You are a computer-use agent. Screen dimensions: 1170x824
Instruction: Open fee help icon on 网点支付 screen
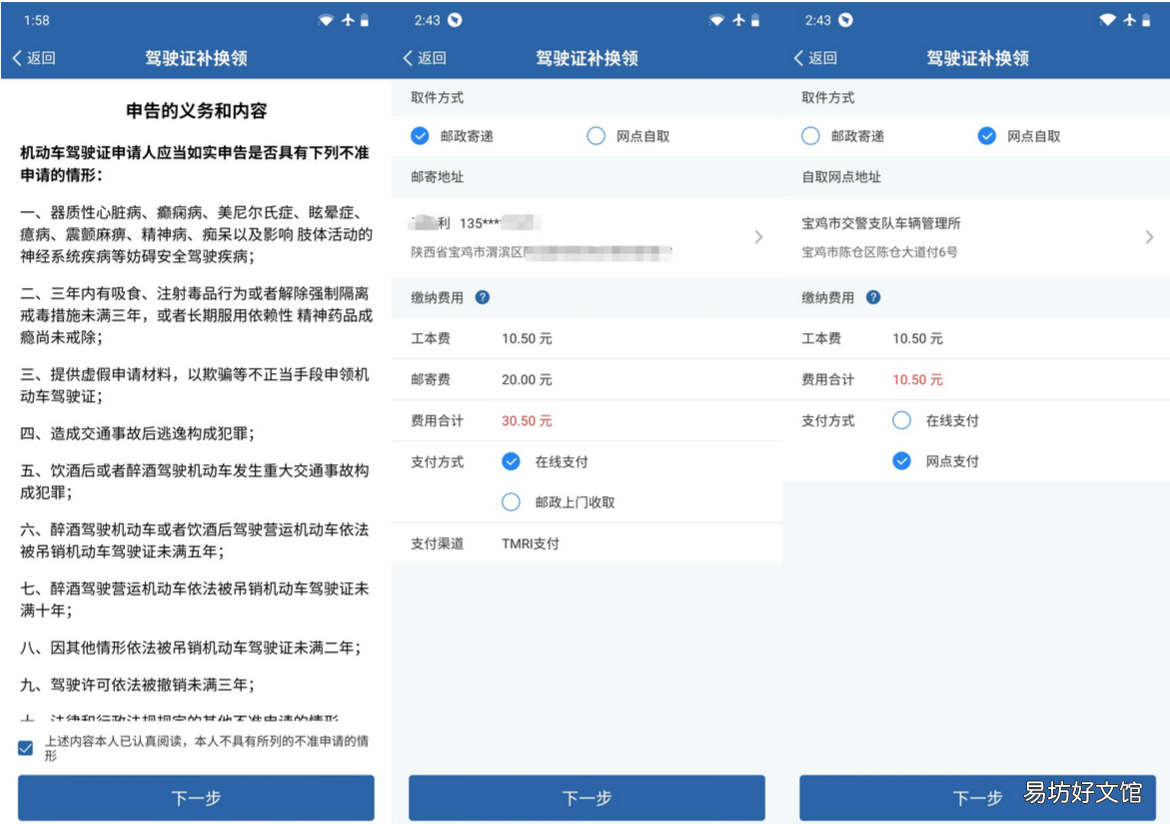tap(873, 297)
